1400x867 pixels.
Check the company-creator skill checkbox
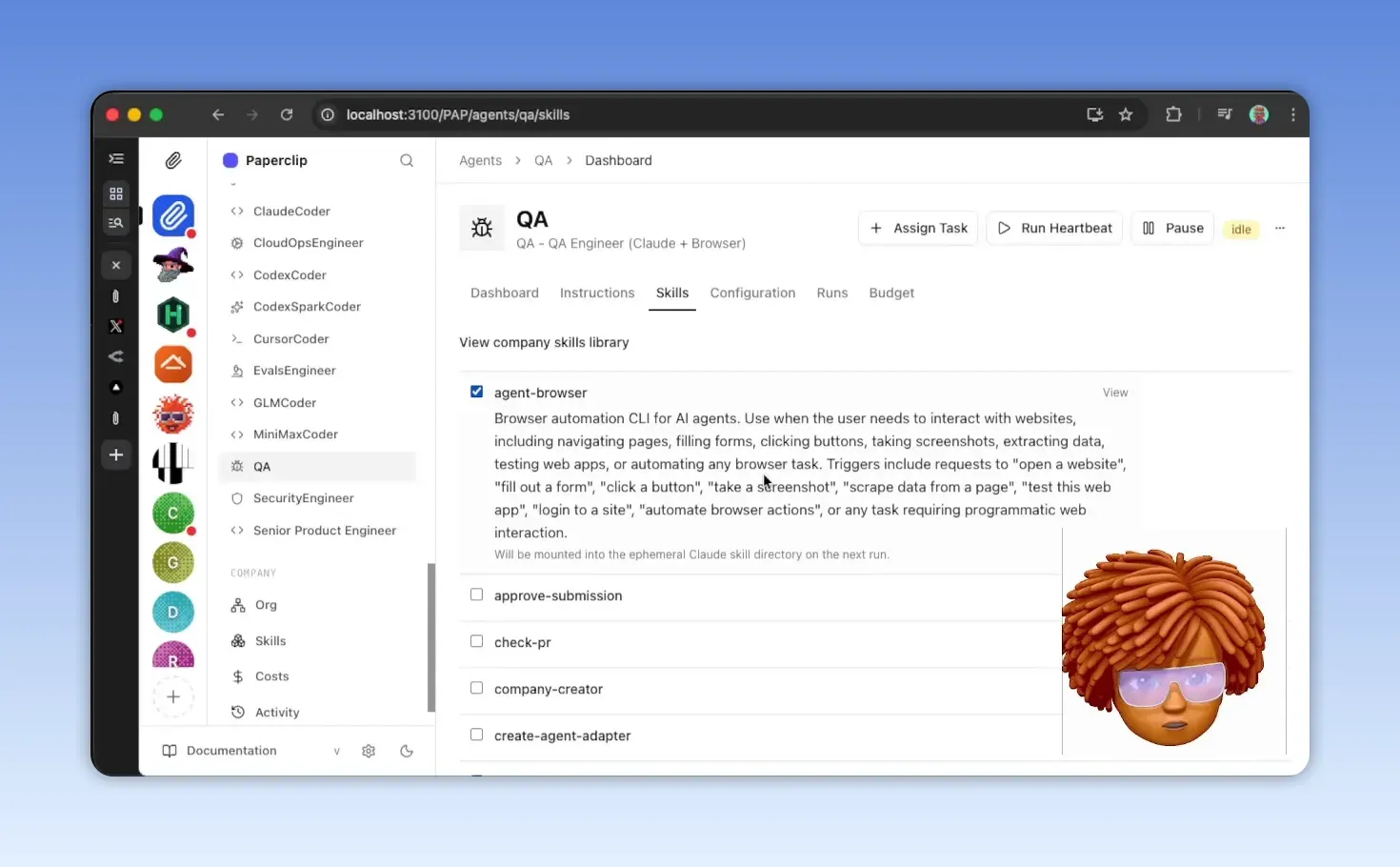(476, 687)
